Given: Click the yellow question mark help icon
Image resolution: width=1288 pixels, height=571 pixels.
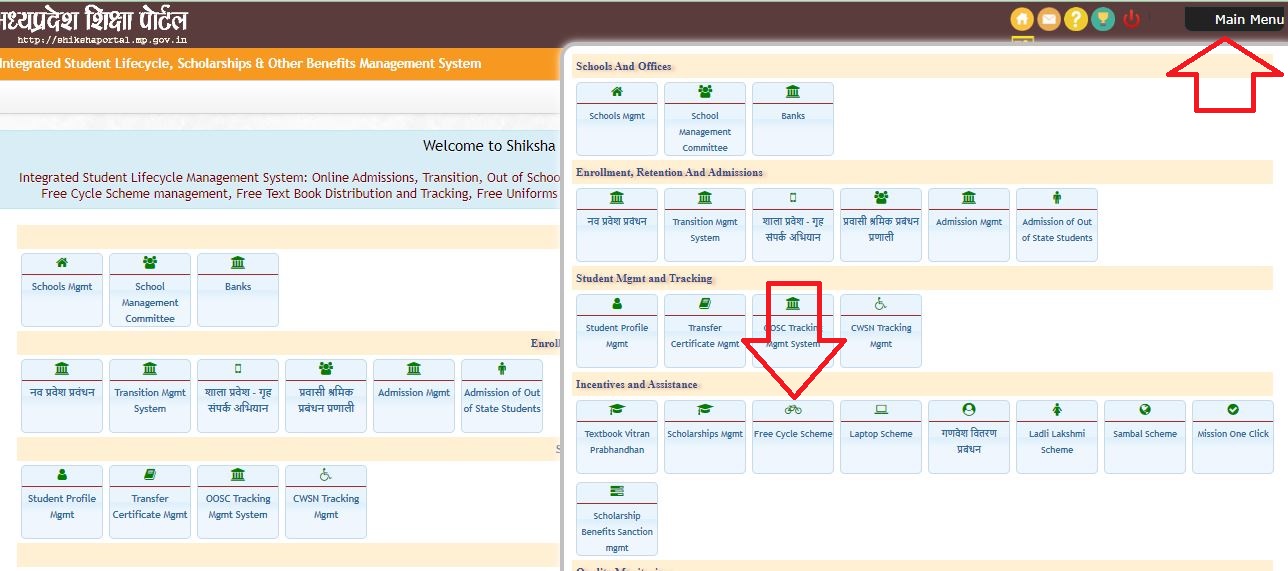Looking at the screenshot, I should coord(1076,19).
